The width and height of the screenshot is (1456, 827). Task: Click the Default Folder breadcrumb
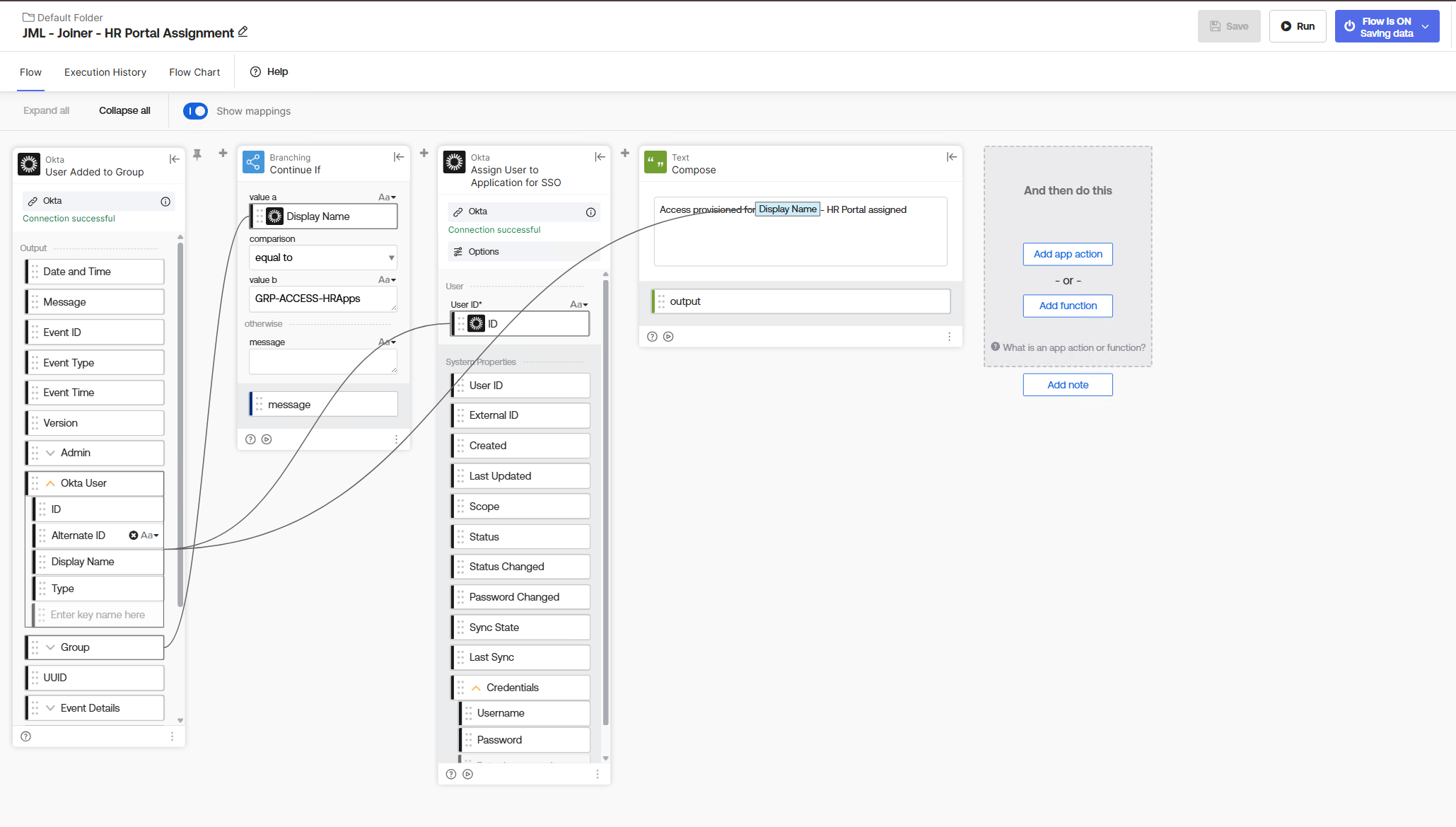63,18
